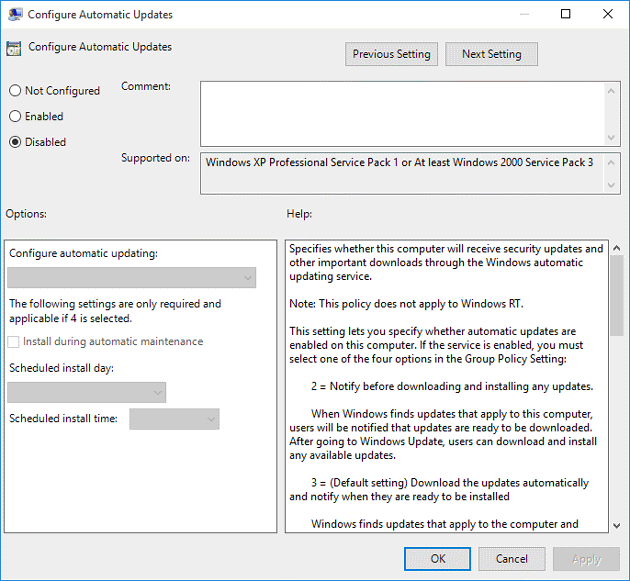The image size is (630, 581).
Task: Click the Apply button
Action: coord(586,559)
